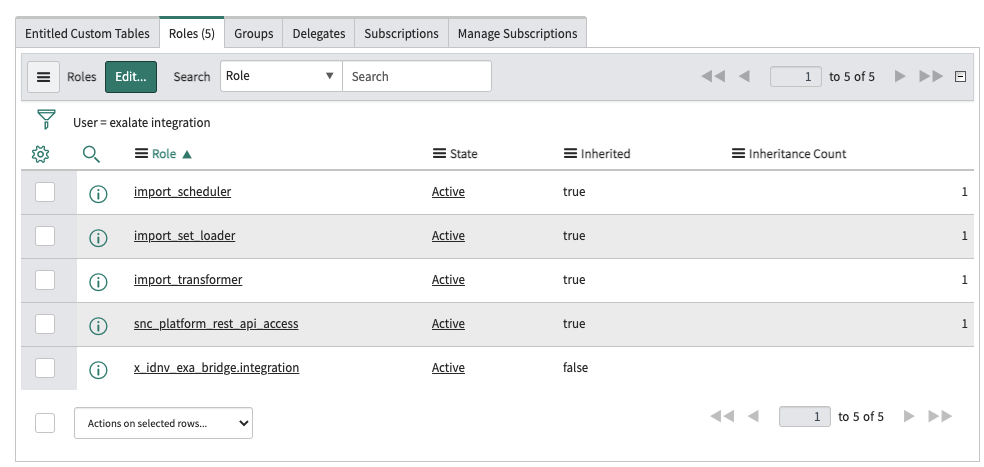Click the filter funnel icon
This screenshot has height=467, width=984.
pos(45,121)
